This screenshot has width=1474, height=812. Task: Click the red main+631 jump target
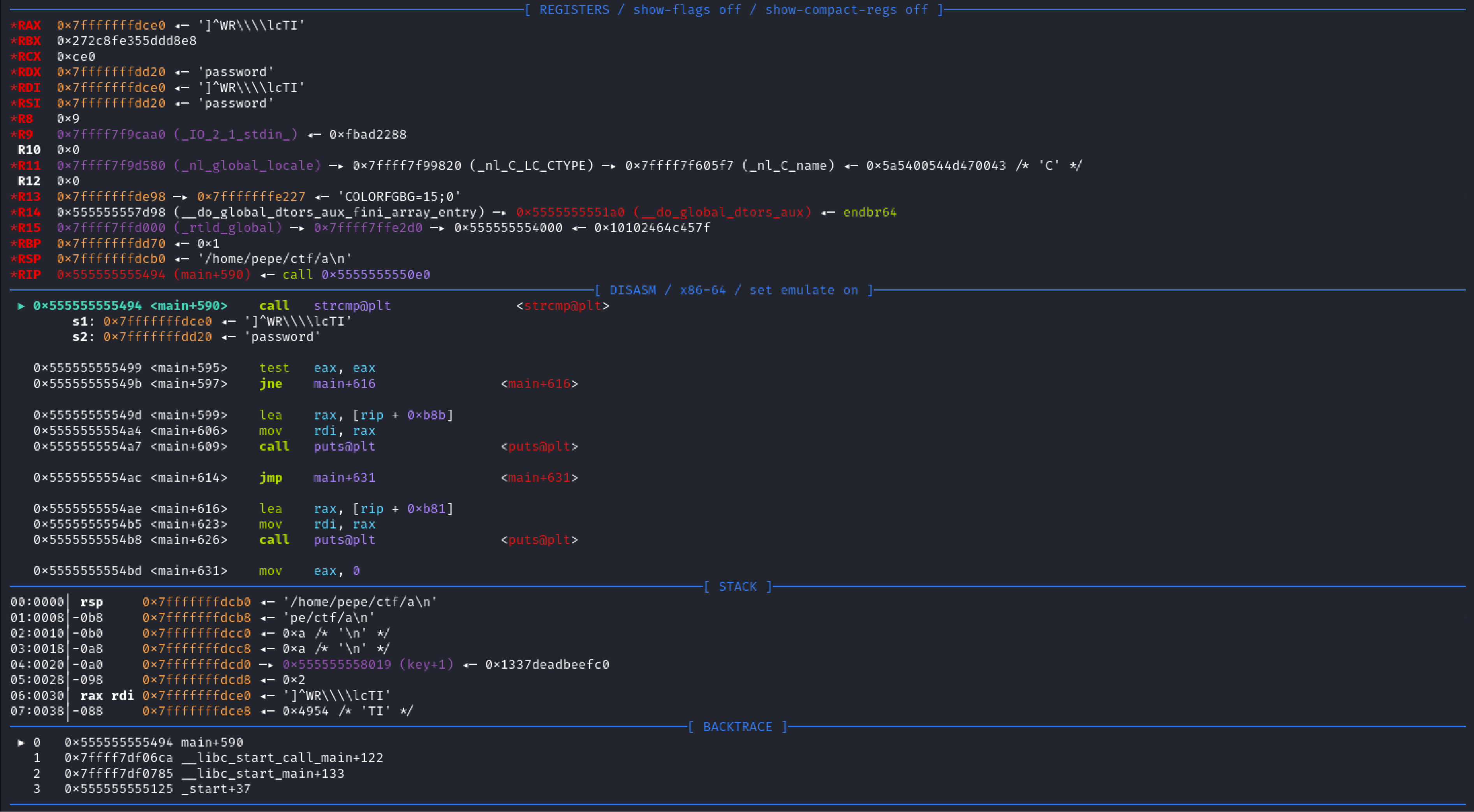(x=539, y=477)
